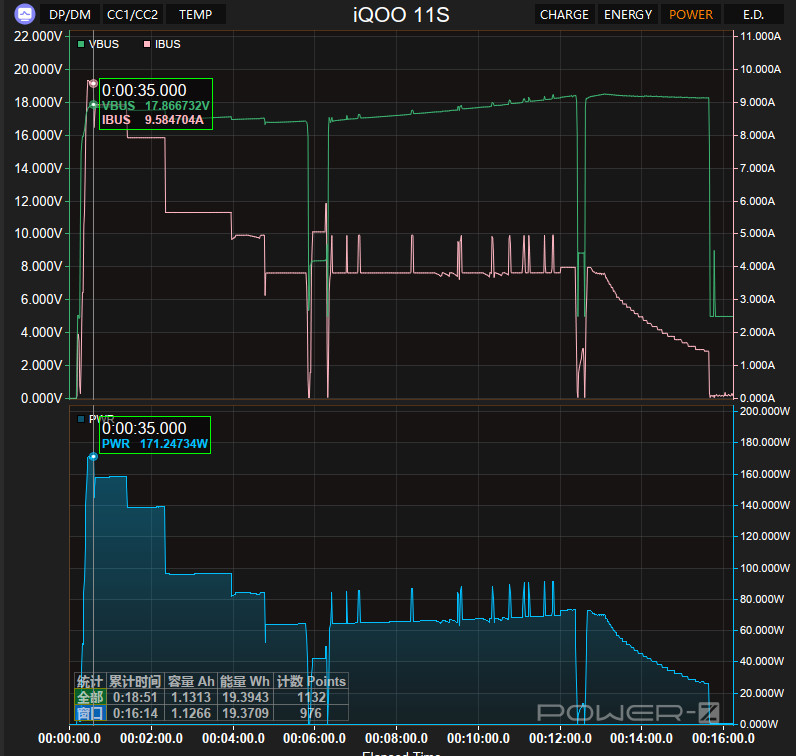
Task: Click the purple Power-Z app logo icon
Action: click(24, 14)
